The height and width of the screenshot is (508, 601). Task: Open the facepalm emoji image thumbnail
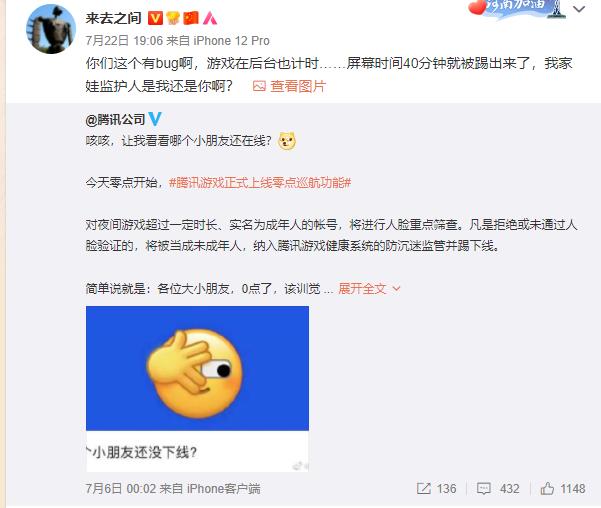tap(197, 368)
